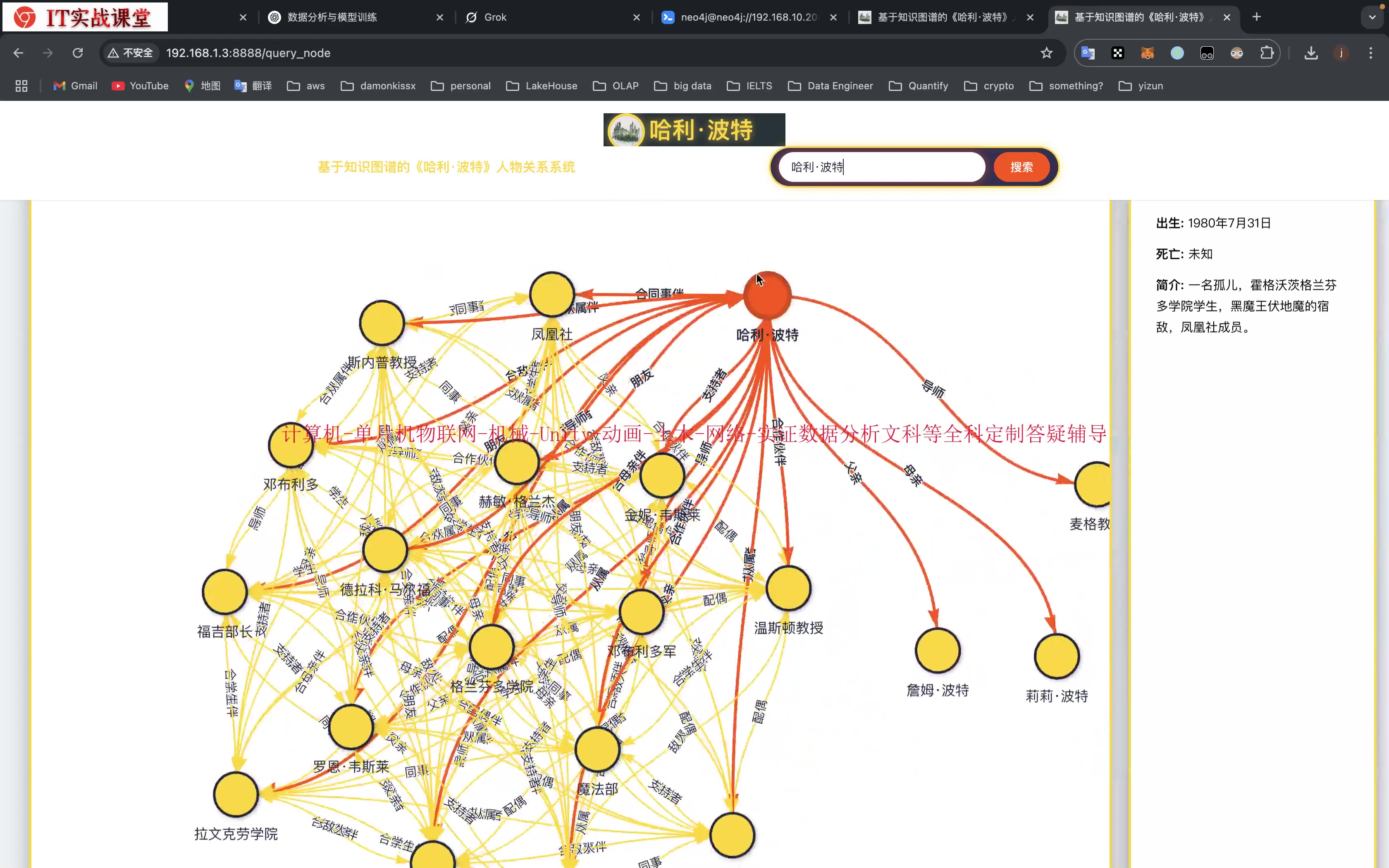Click the browser reload icon
The height and width of the screenshot is (868, 1389).
tap(77, 53)
